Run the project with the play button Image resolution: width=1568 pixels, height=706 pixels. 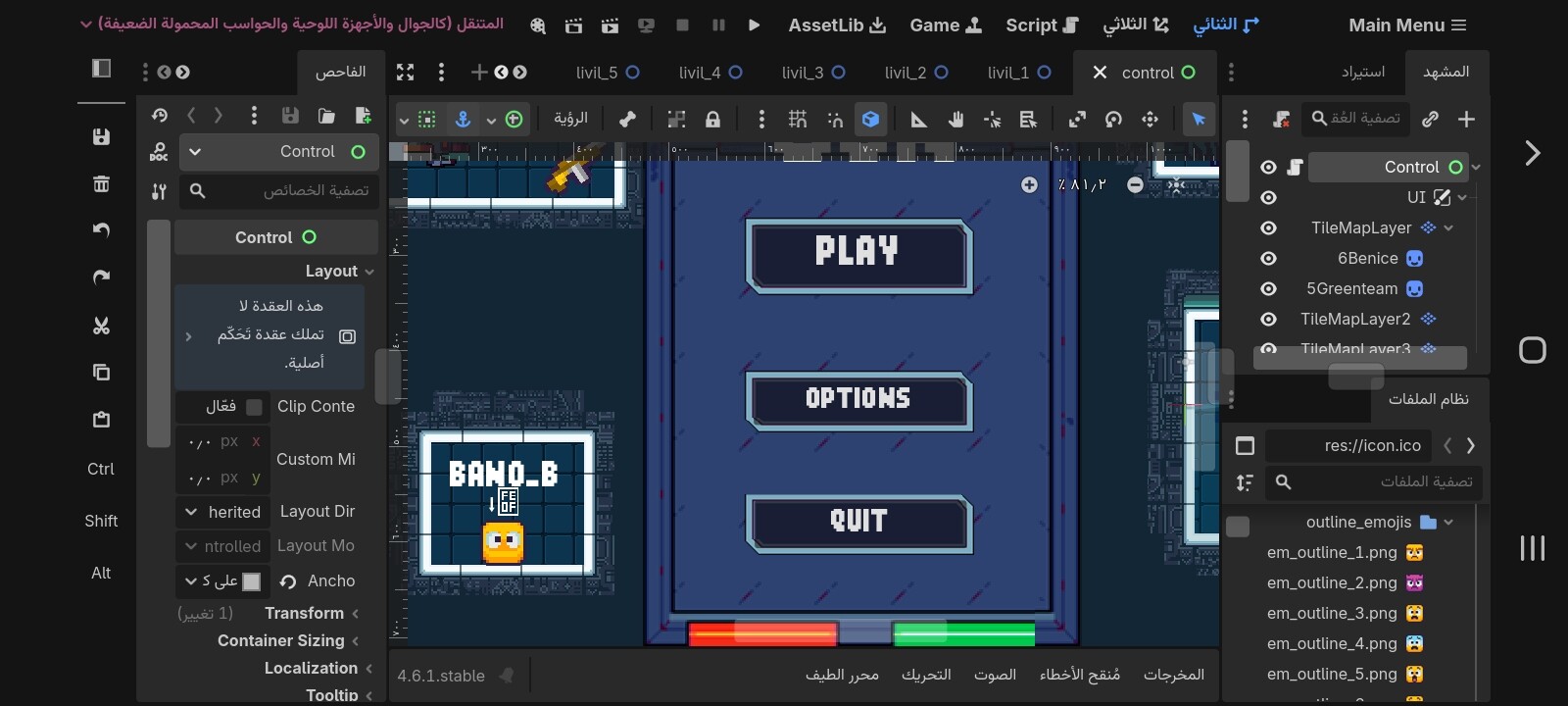754,25
